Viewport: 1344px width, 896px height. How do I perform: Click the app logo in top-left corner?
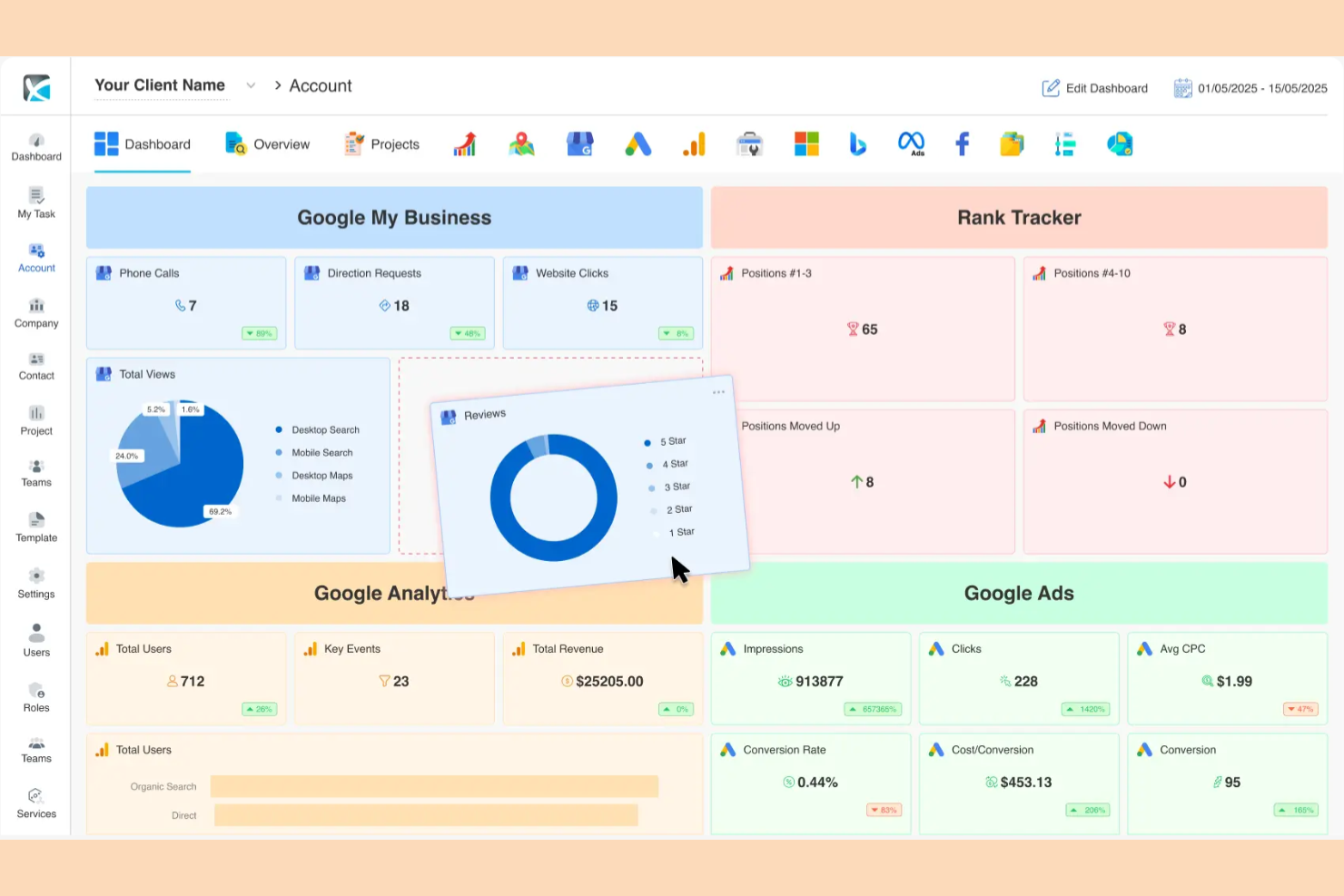point(36,88)
